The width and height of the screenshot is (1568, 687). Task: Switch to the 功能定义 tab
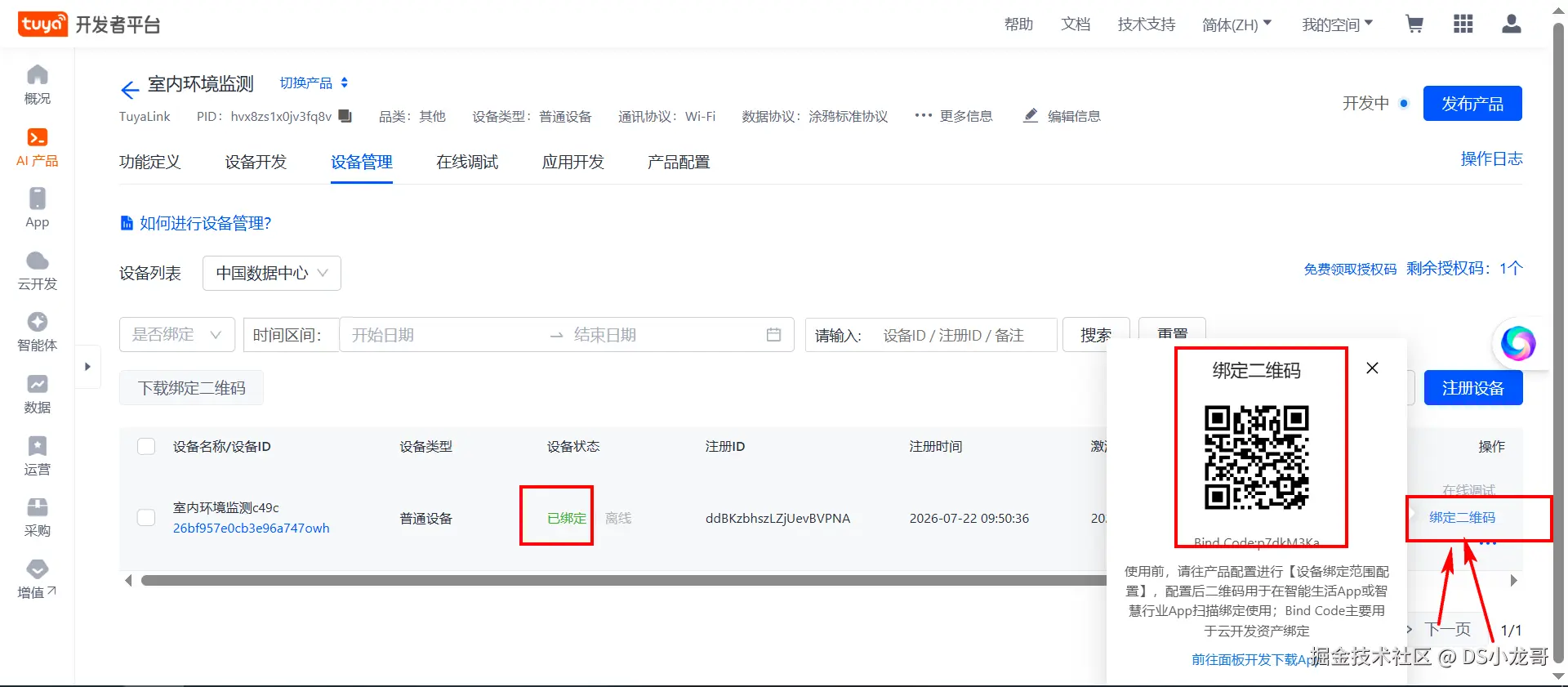point(149,162)
